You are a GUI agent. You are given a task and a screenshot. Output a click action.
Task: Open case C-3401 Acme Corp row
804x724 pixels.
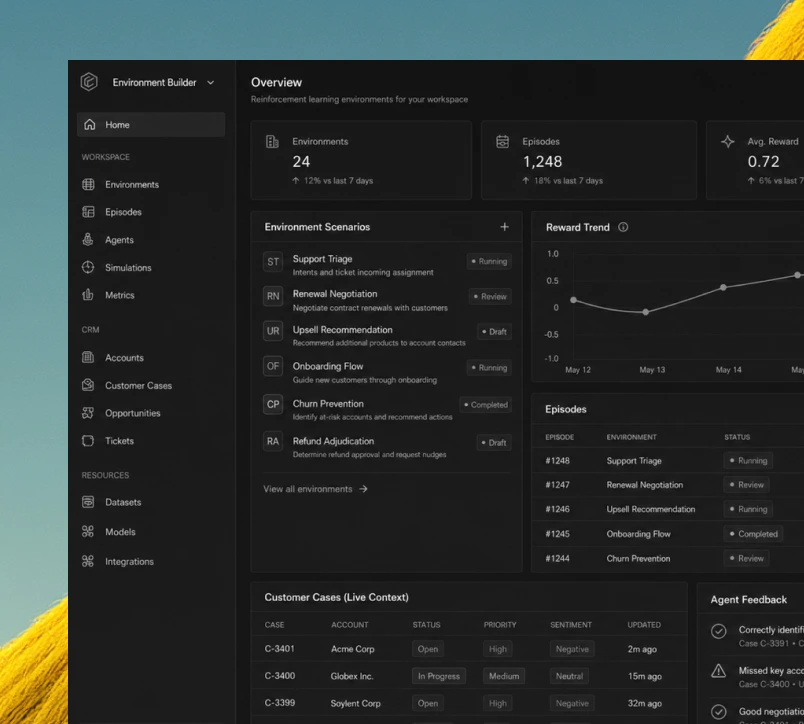(x=469, y=649)
